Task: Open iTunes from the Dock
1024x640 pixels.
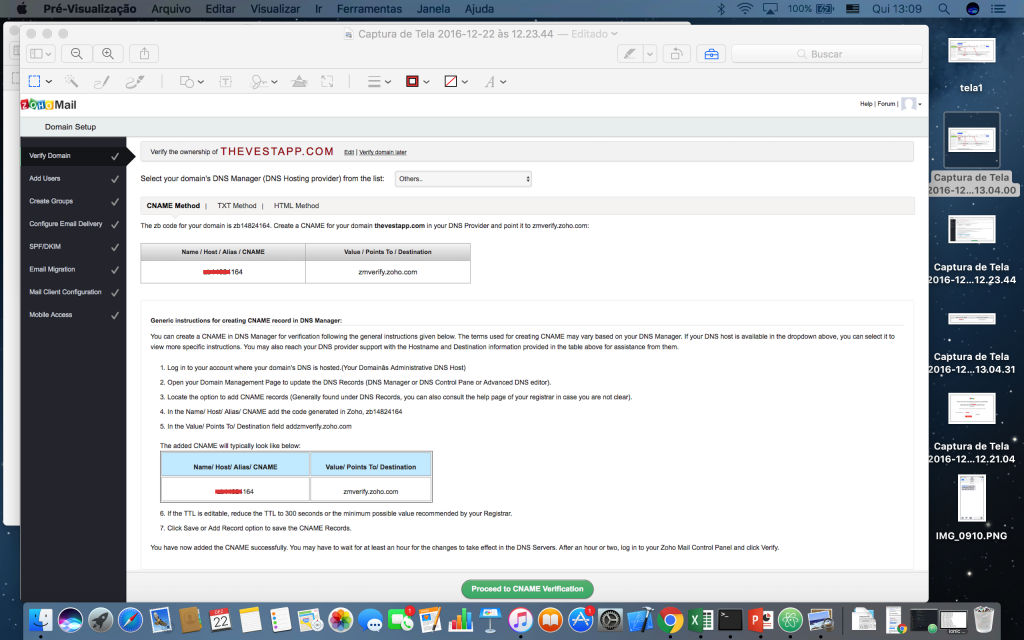Action: [x=520, y=619]
